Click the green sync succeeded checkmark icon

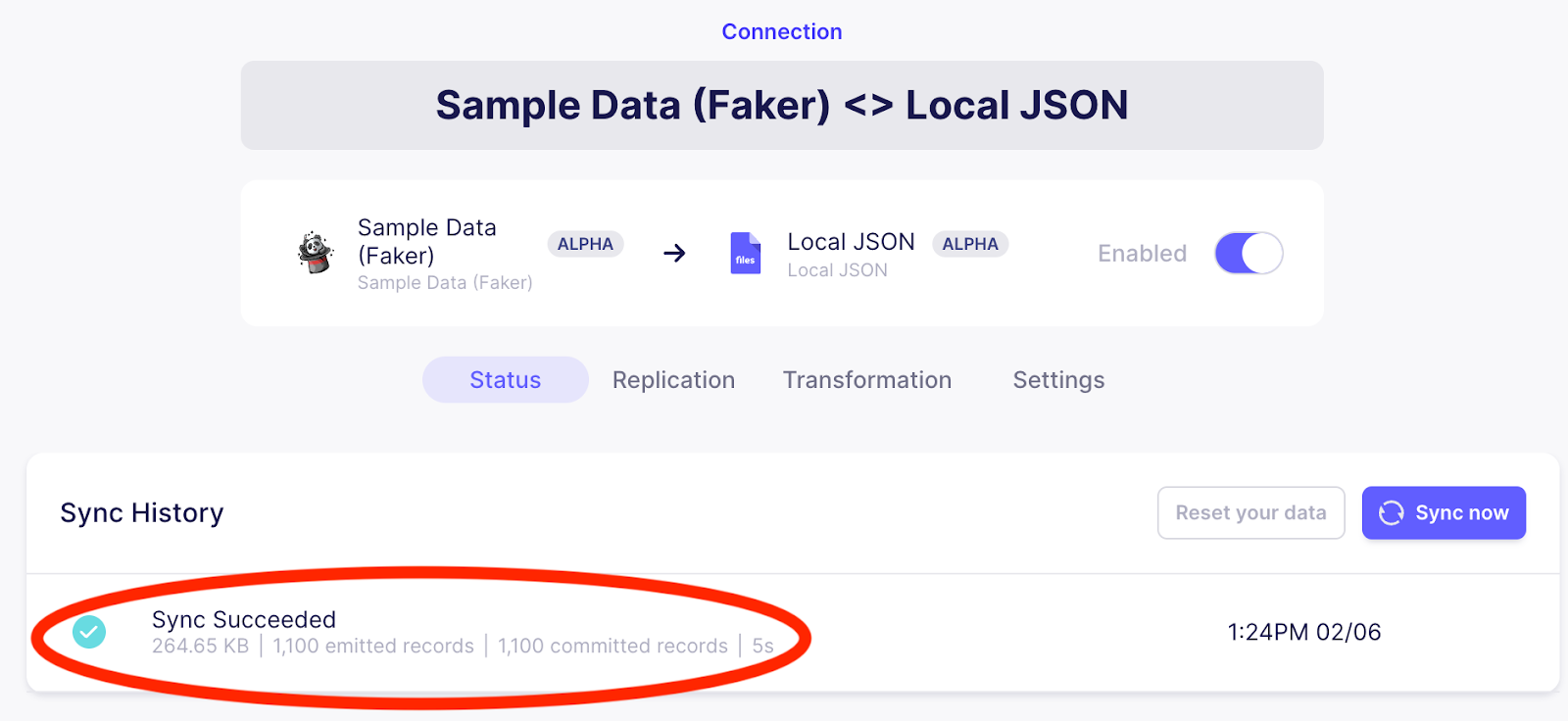(89, 632)
